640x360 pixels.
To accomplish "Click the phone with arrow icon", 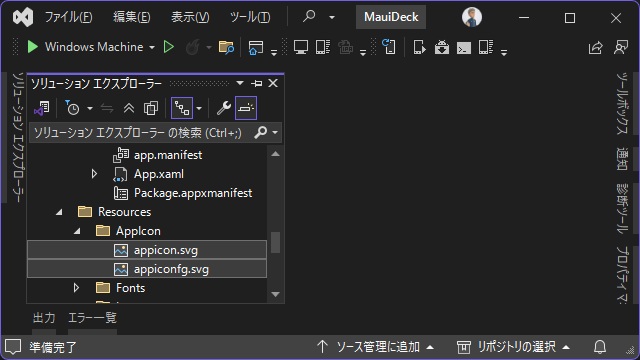I will click(419, 47).
